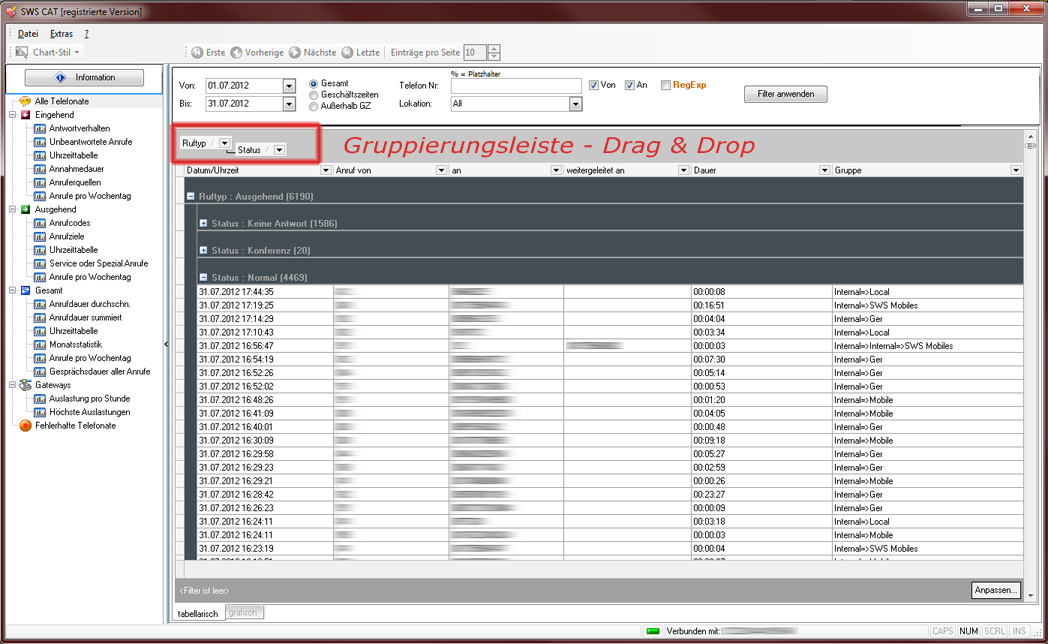Open Anrufdauer summiert chart icon
Image resolution: width=1048 pixels, height=644 pixels.
point(39,317)
